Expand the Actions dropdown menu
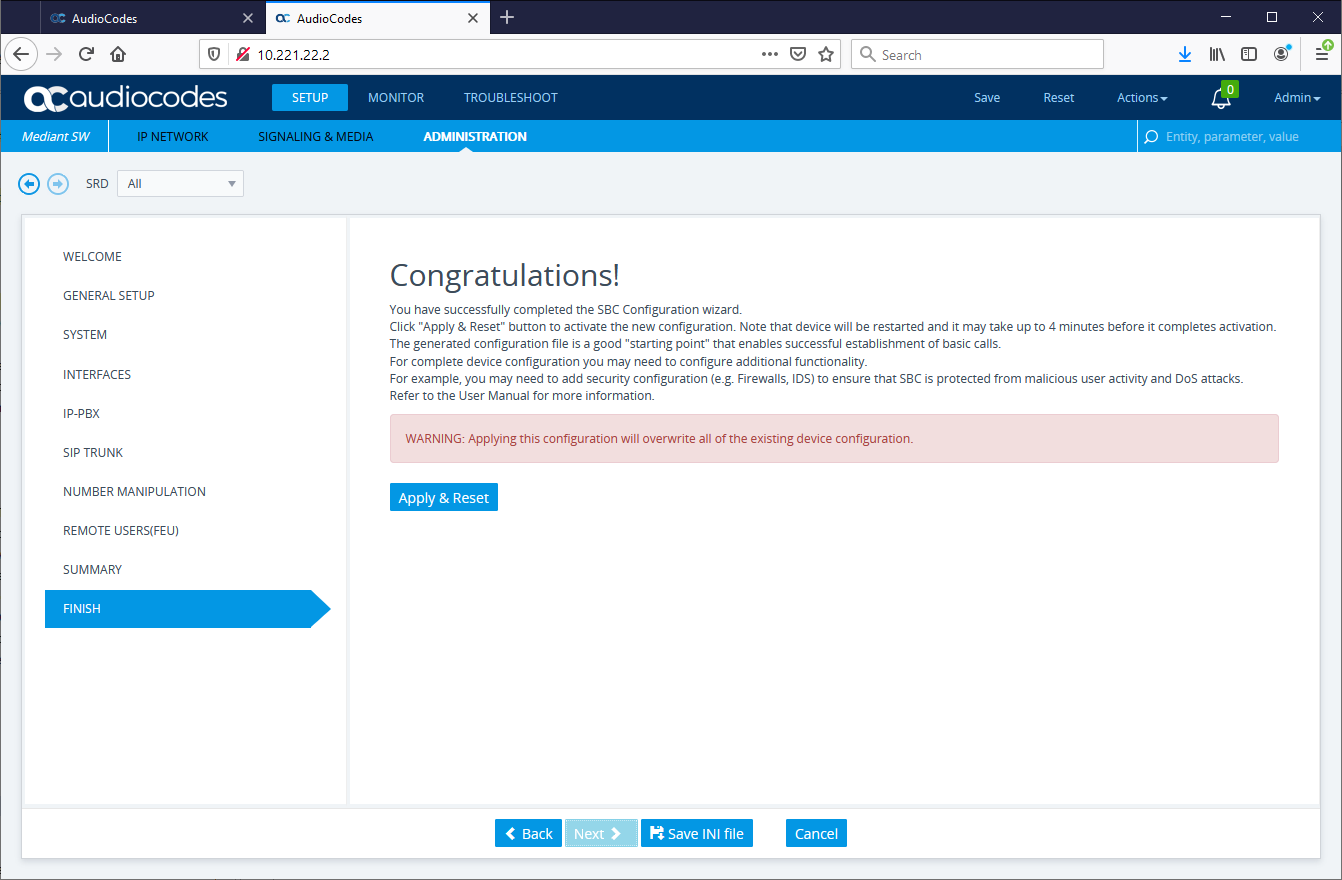This screenshot has height=880, width=1342. pos(1142,98)
